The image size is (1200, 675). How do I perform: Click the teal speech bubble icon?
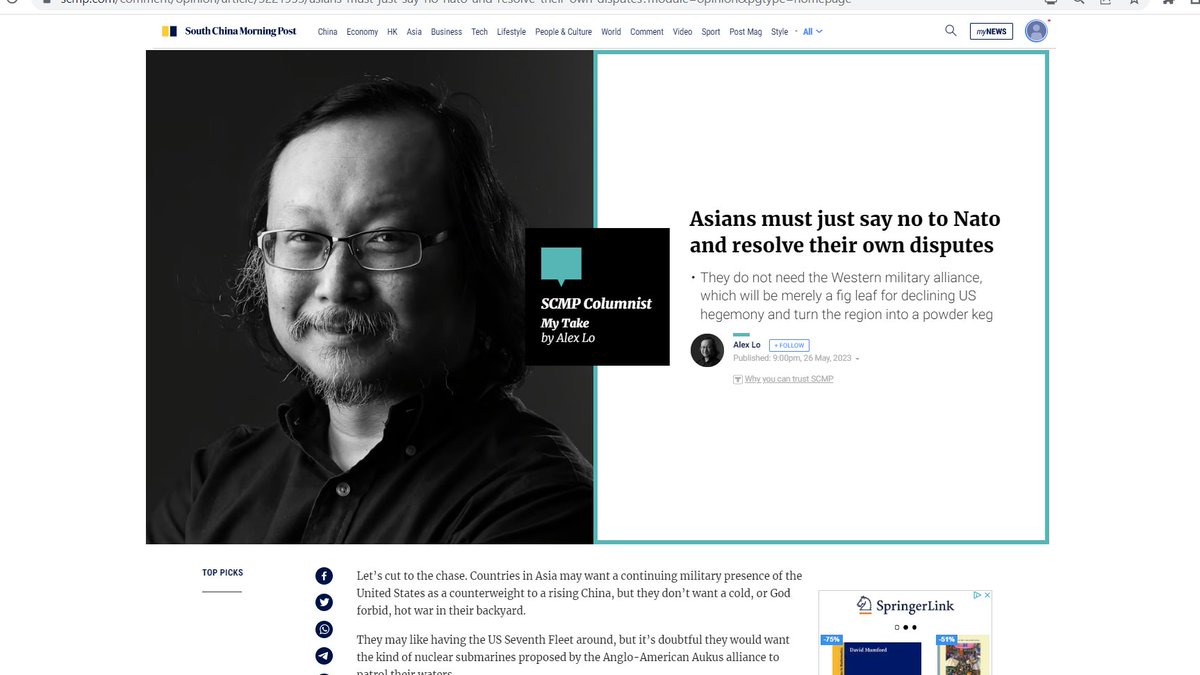tap(561, 267)
